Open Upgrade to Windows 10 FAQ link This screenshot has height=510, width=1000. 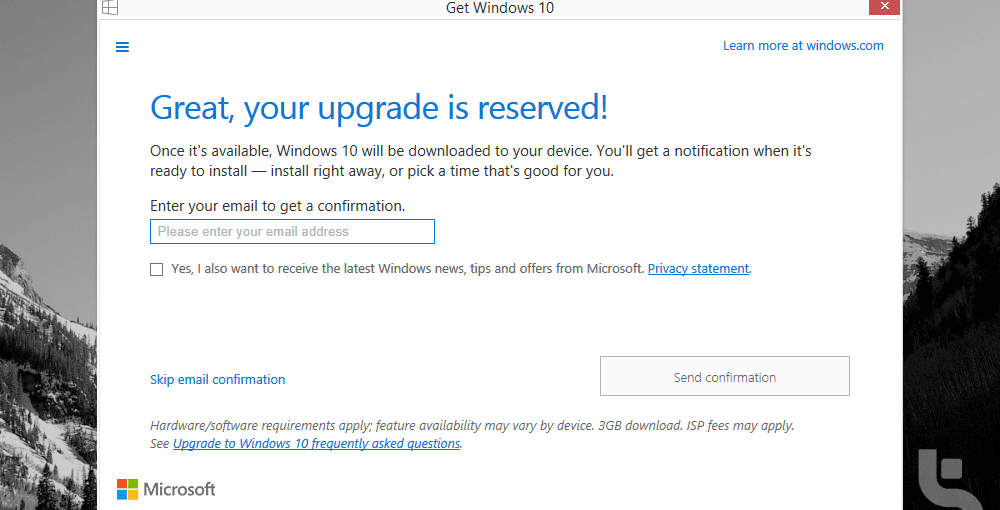coord(316,444)
